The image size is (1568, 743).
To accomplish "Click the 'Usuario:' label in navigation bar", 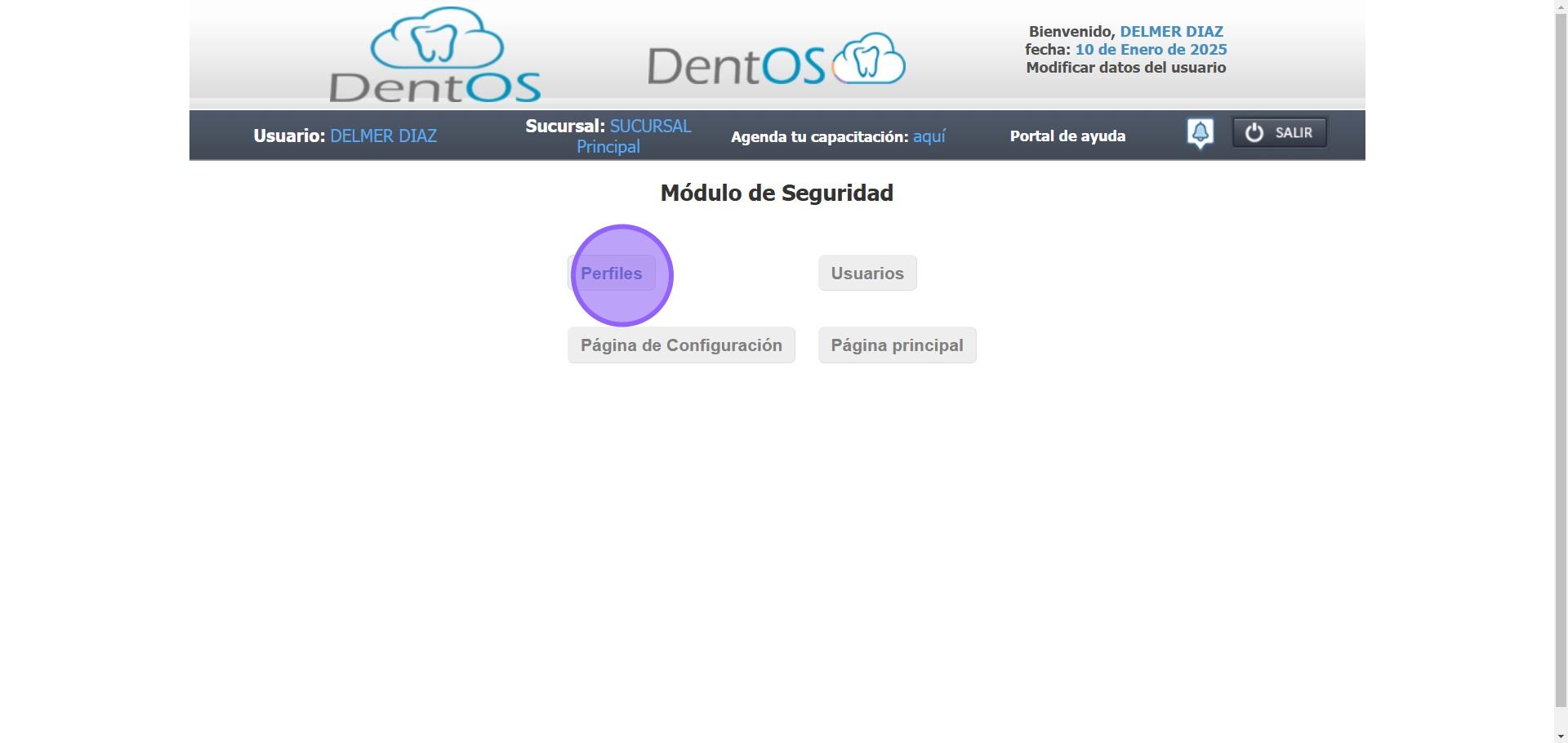I will tap(289, 136).
